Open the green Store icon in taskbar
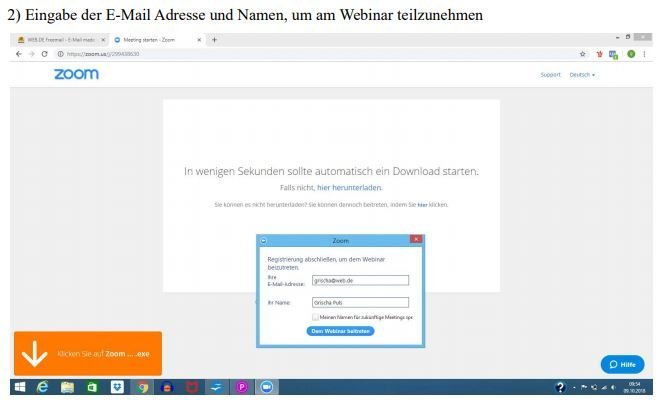Image resolution: width=672 pixels, height=407 pixels. point(92,387)
